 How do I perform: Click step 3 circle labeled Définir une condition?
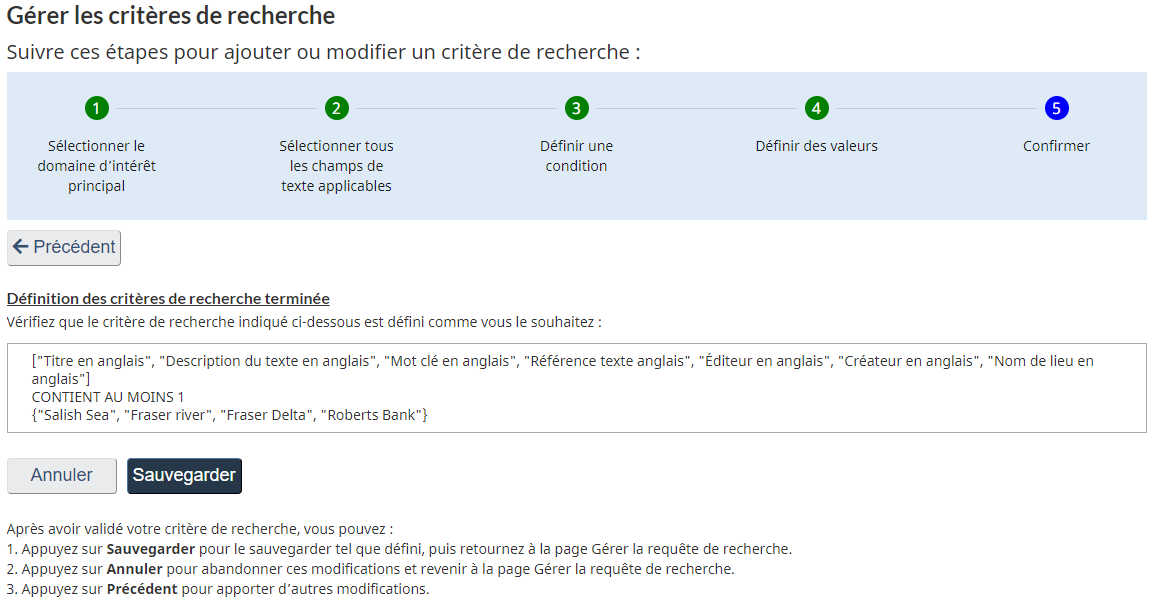tap(576, 108)
